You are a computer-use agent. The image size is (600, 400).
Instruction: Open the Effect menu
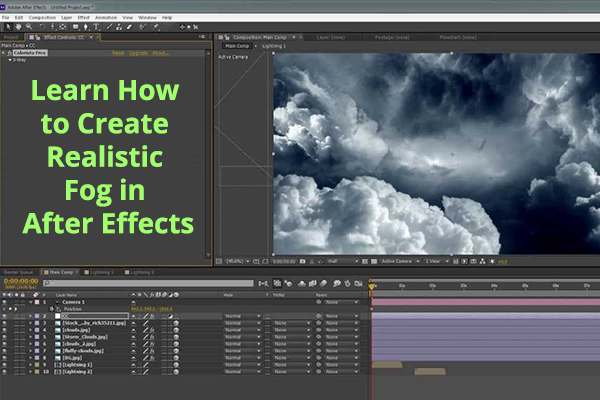click(83, 18)
